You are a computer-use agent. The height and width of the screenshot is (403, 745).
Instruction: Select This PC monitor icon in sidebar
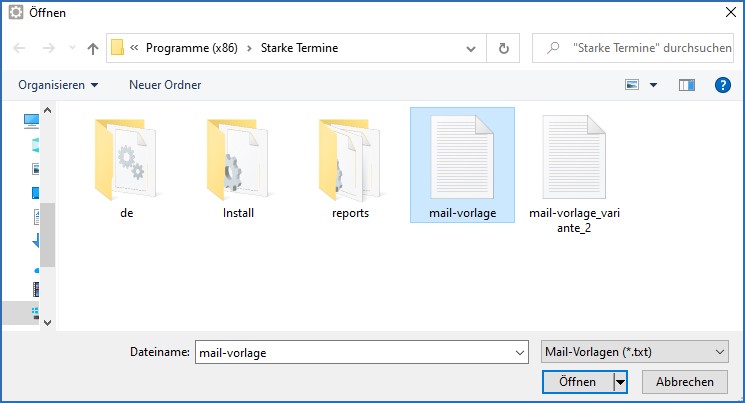(31, 121)
